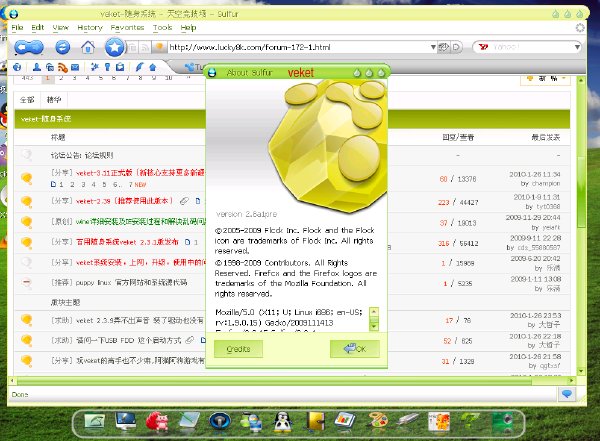Click the Yahoo search engine icon

pos(483,47)
